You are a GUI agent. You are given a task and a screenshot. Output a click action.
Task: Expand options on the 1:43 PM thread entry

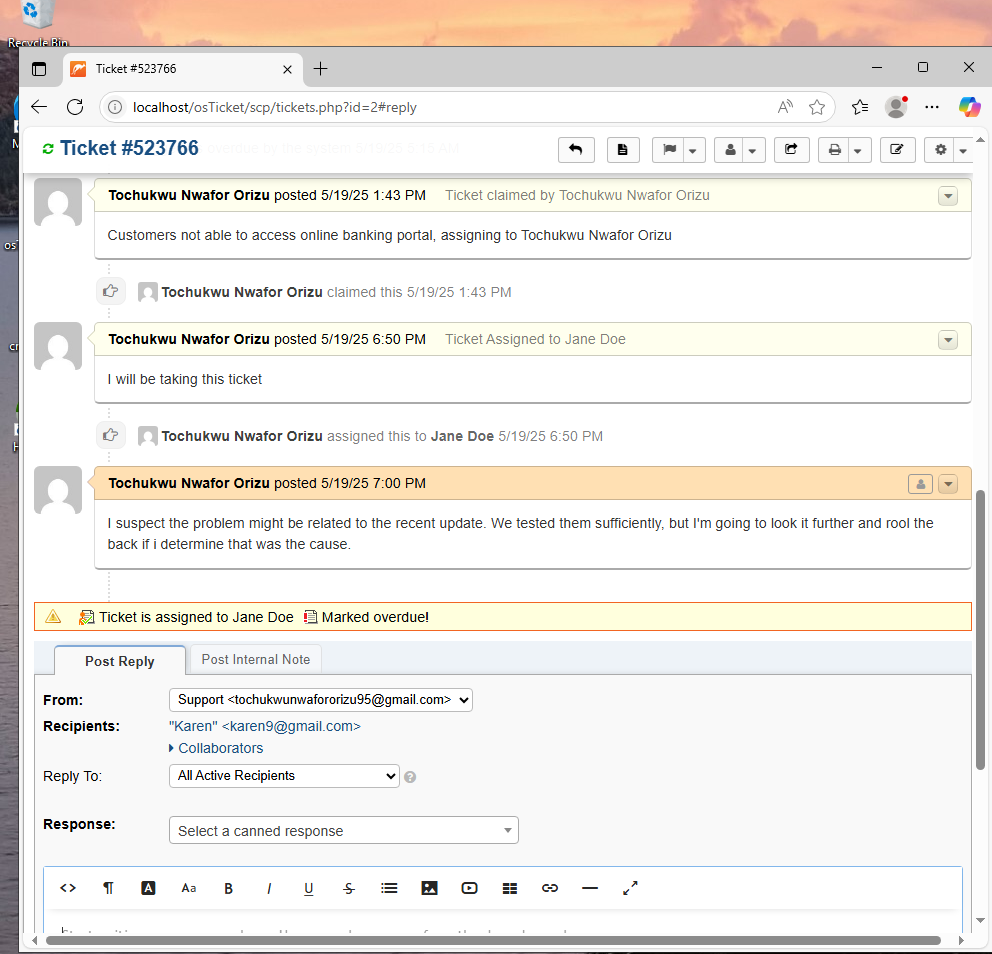point(948,196)
